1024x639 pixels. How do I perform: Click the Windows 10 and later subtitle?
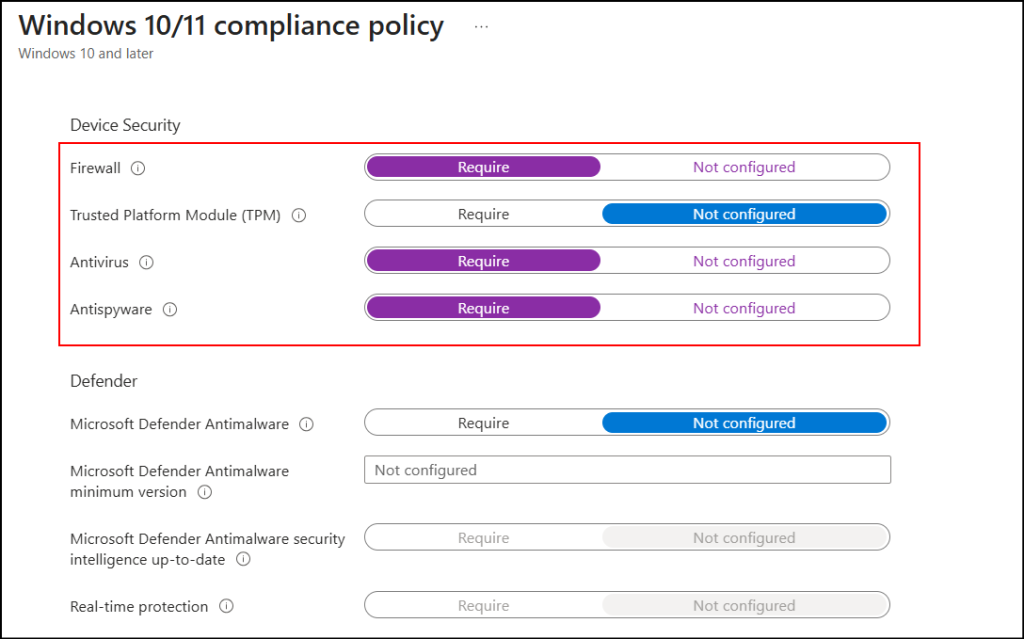[86, 54]
